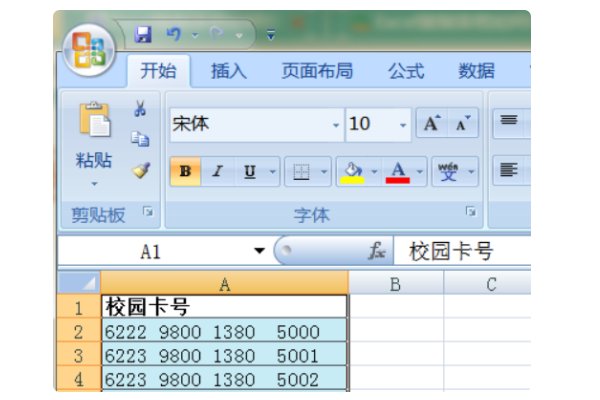Open the 公式 ribbon tab
The width and height of the screenshot is (600, 400).
[x=406, y=71]
